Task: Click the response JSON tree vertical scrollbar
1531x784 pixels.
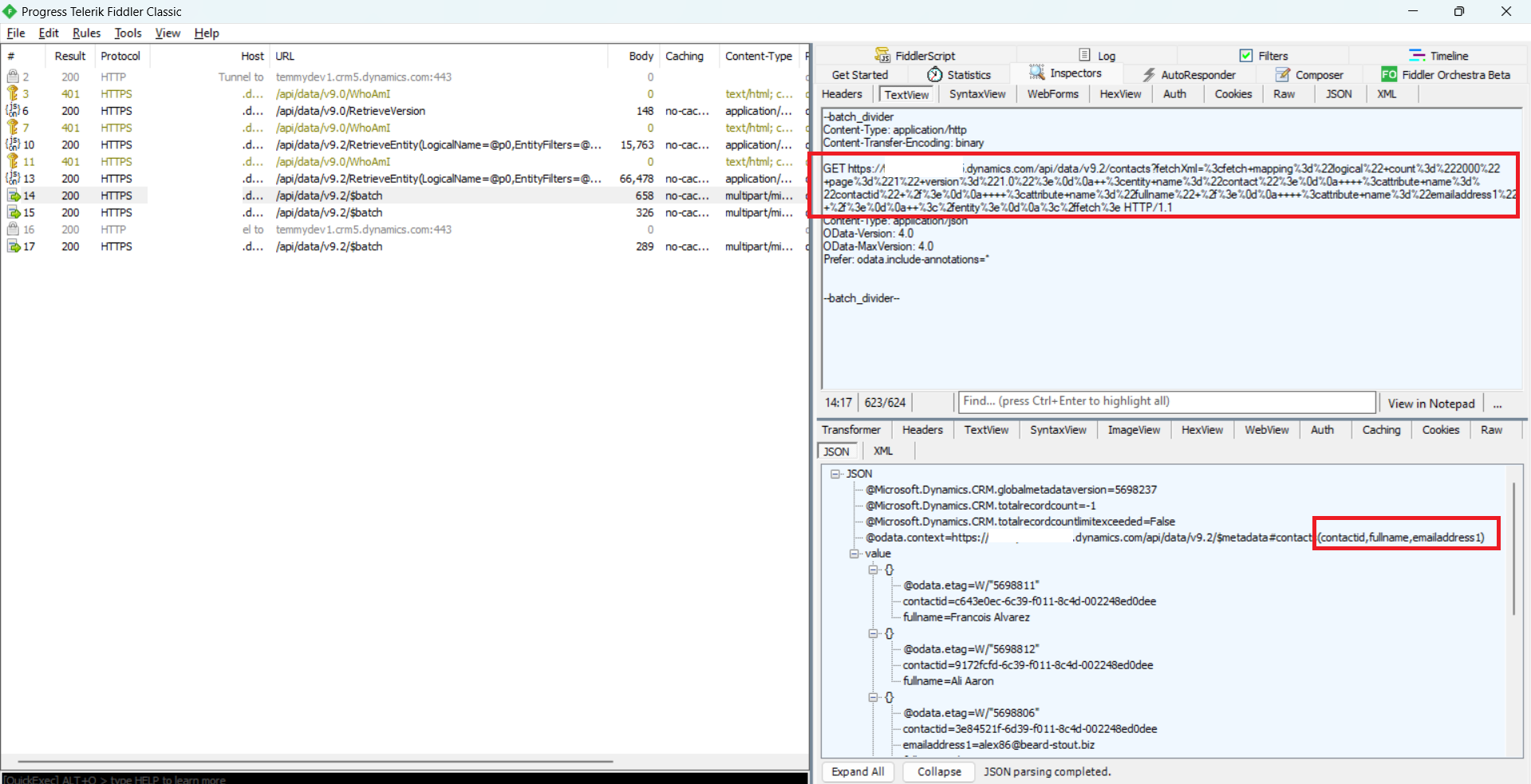Action: [1513, 549]
